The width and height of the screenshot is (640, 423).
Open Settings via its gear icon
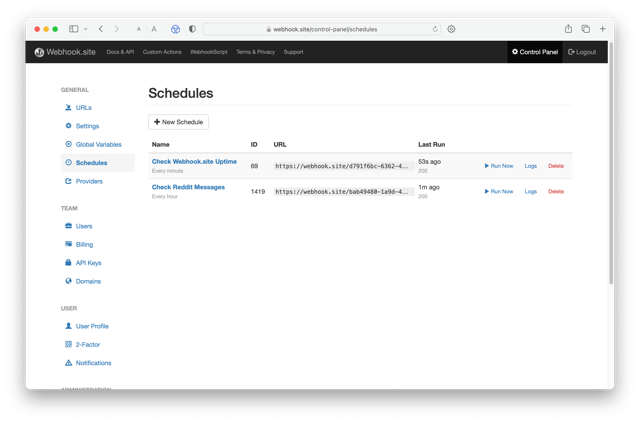(68, 126)
